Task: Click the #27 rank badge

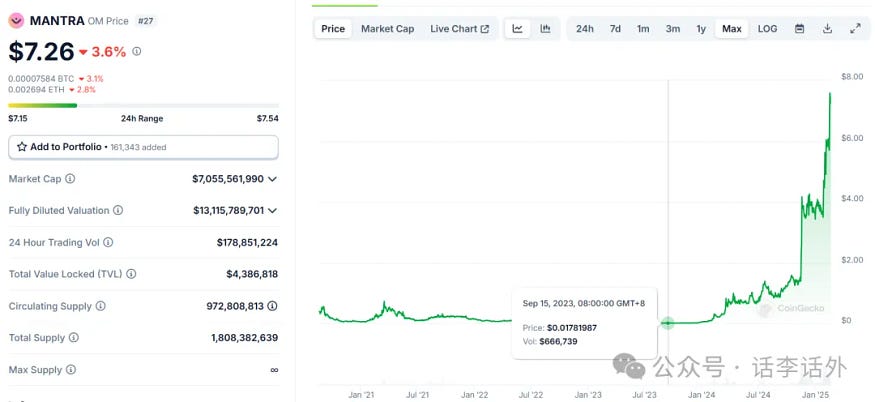Action: 146,21
